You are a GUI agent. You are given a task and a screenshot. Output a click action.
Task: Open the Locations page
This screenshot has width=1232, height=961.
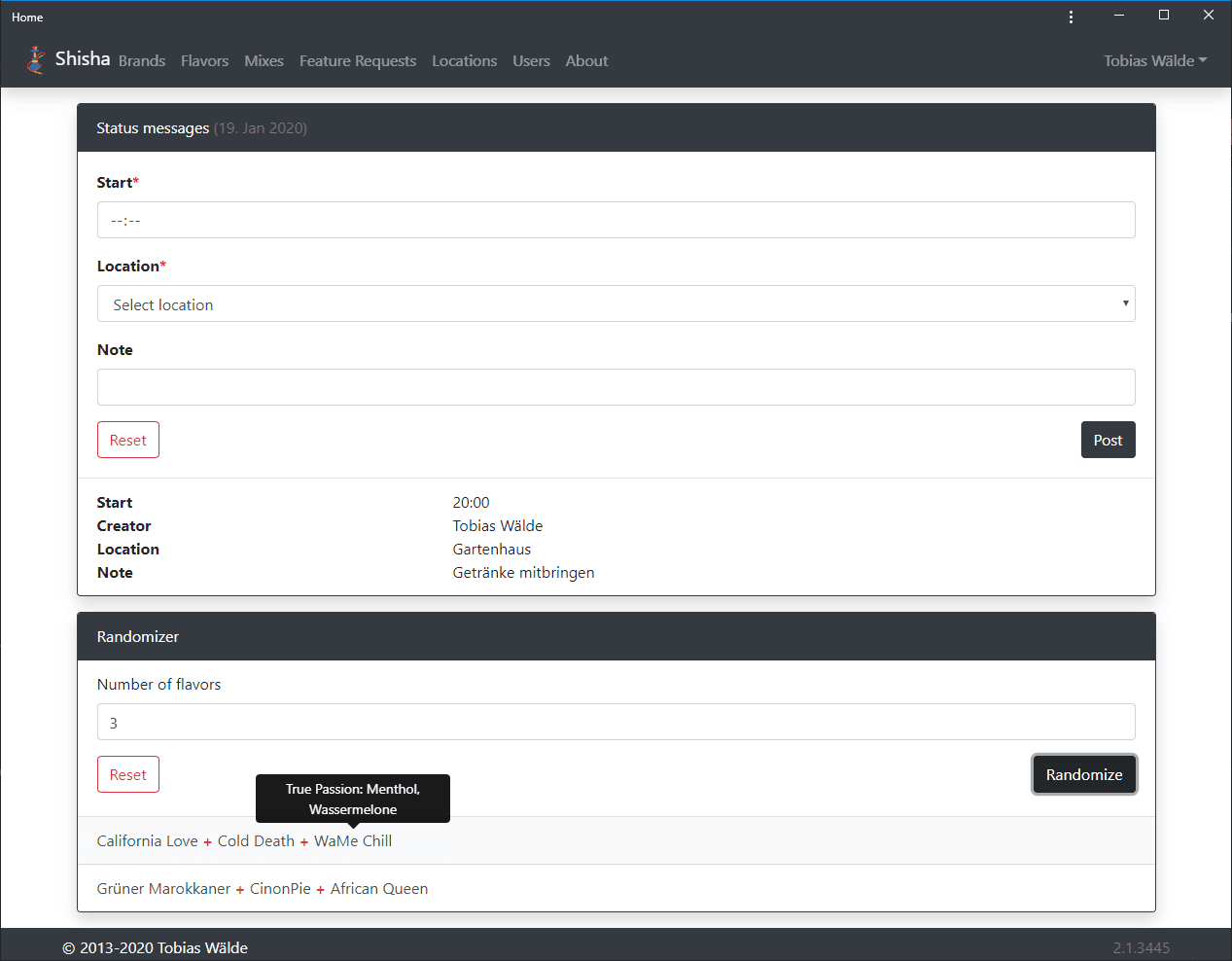click(x=464, y=61)
